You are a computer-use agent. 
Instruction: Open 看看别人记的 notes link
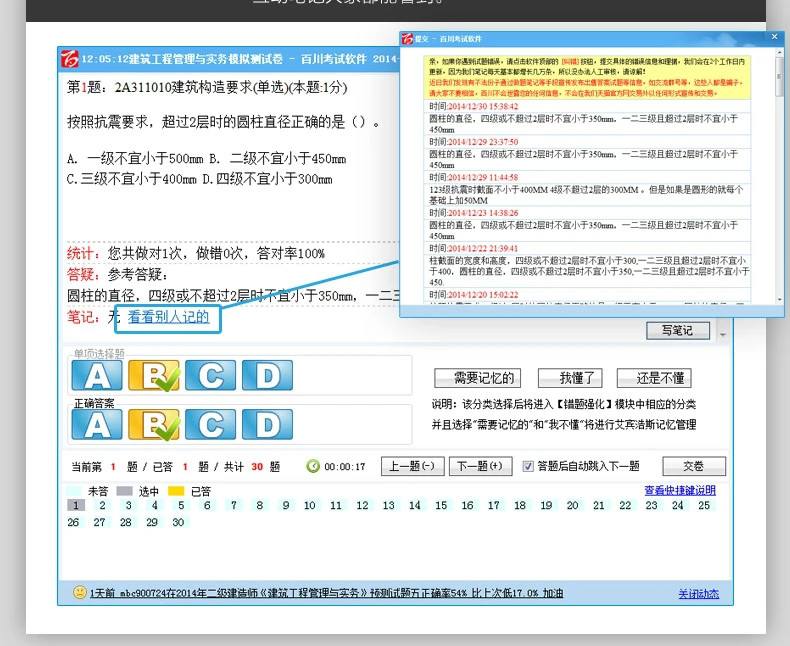pos(168,317)
